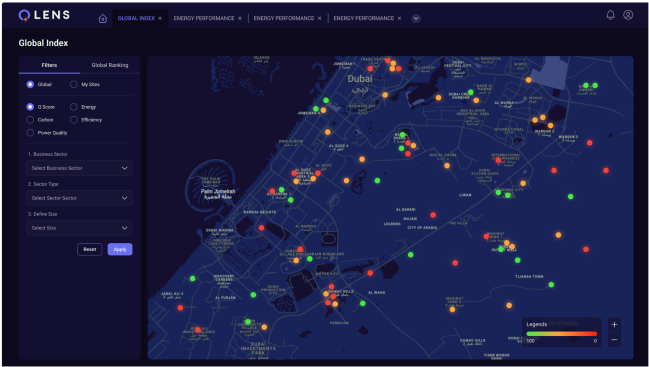The height and width of the screenshot is (367, 649).
Task: Switch to the Global Ranking tab
Action: point(110,65)
